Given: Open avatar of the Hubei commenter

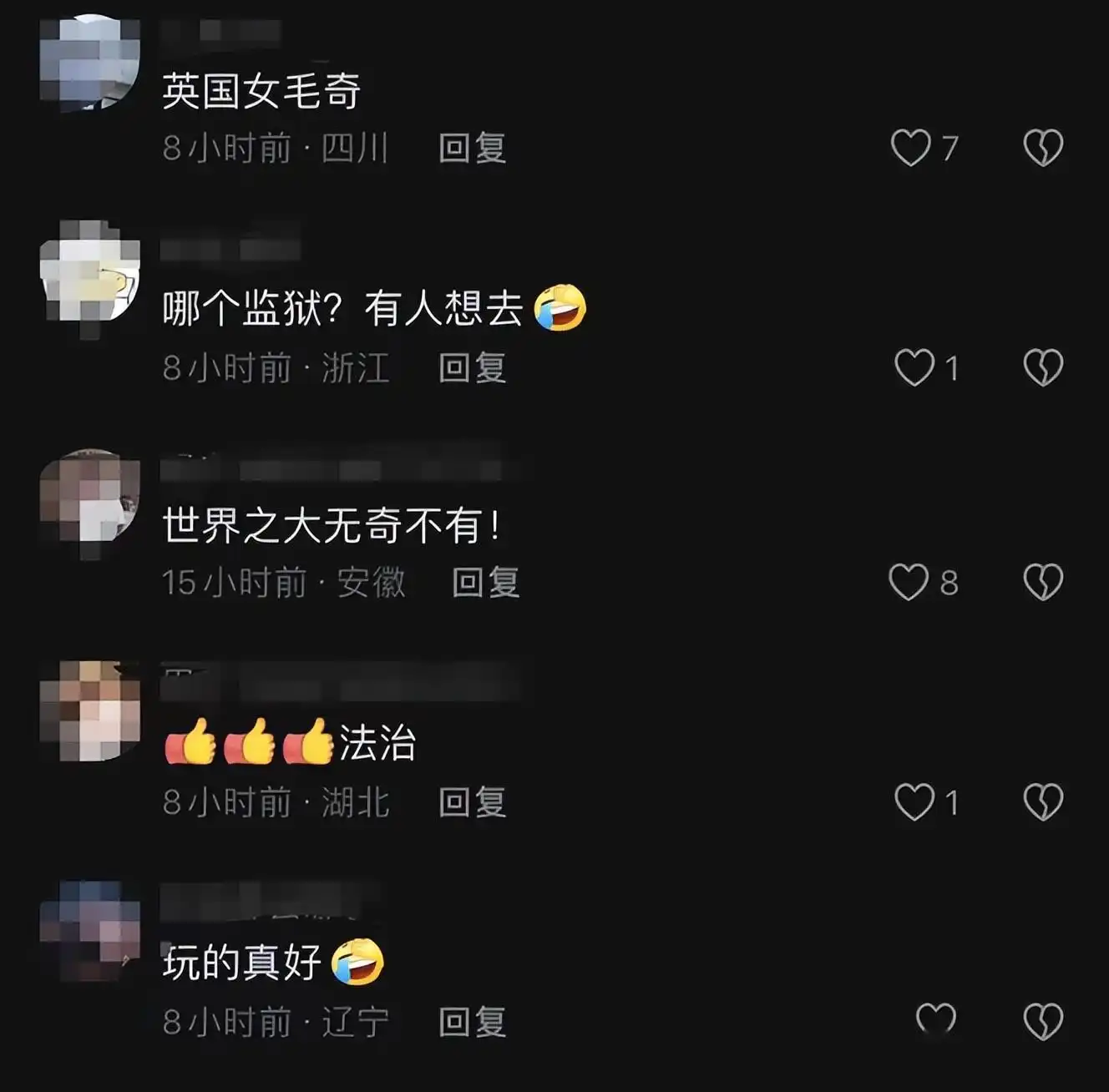Looking at the screenshot, I should (89, 710).
